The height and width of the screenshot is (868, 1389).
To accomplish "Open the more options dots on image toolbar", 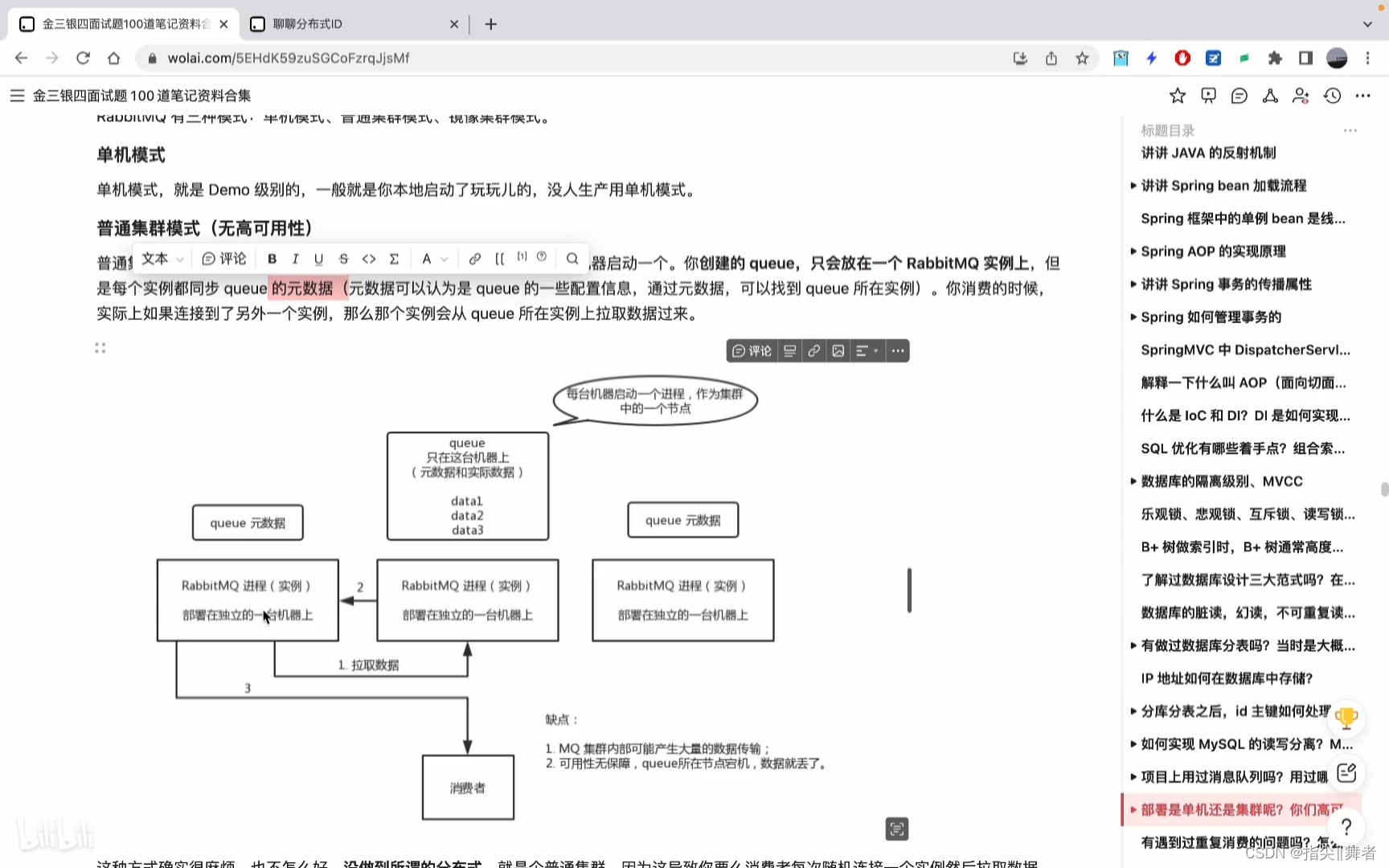I will (x=898, y=351).
